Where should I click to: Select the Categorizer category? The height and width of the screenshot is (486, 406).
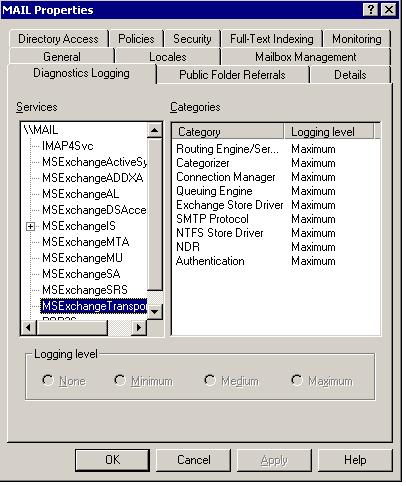pyautogui.click(x=256, y=163)
